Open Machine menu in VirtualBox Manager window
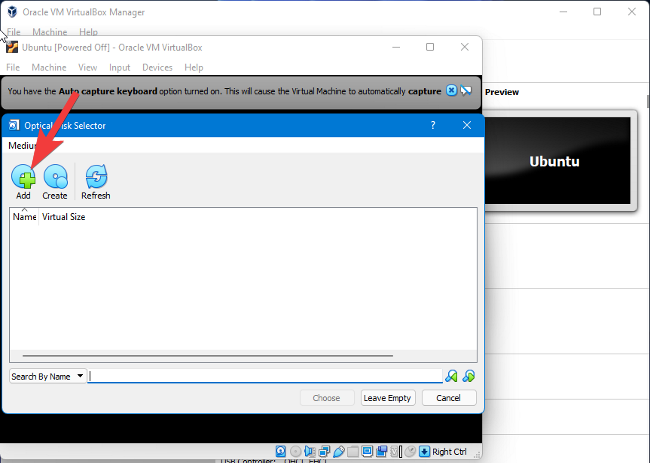 pyautogui.click(x=49, y=32)
